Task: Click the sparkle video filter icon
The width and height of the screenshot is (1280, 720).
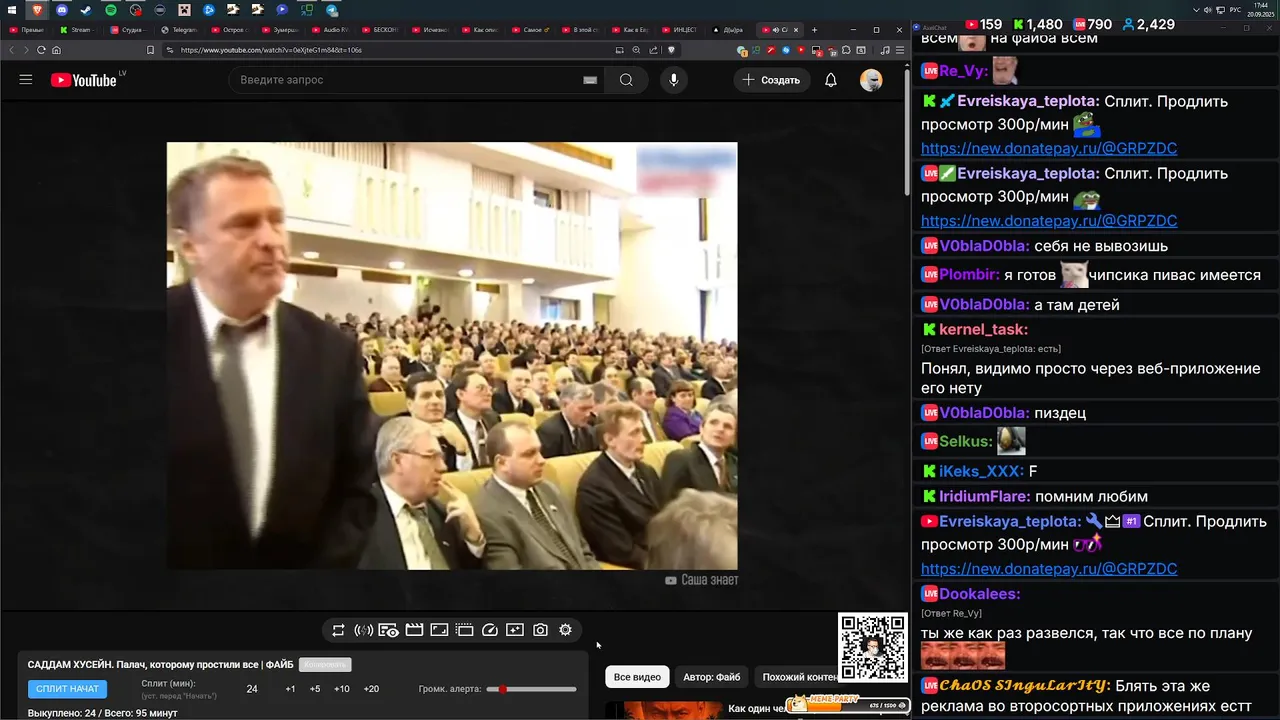Action: click(515, 630)
